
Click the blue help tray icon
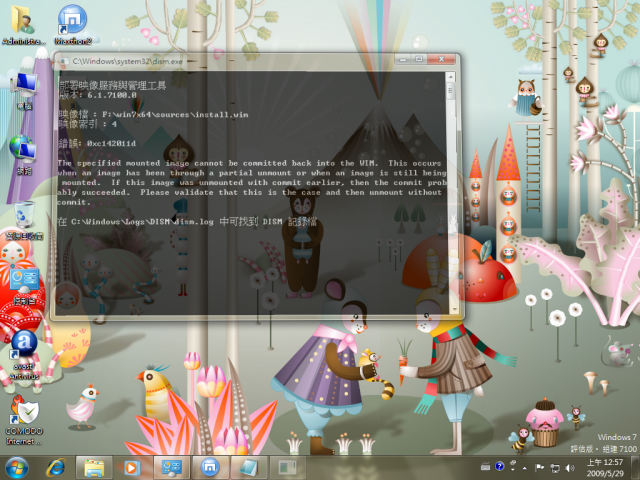pyautogui.click(x=499, y=466)
